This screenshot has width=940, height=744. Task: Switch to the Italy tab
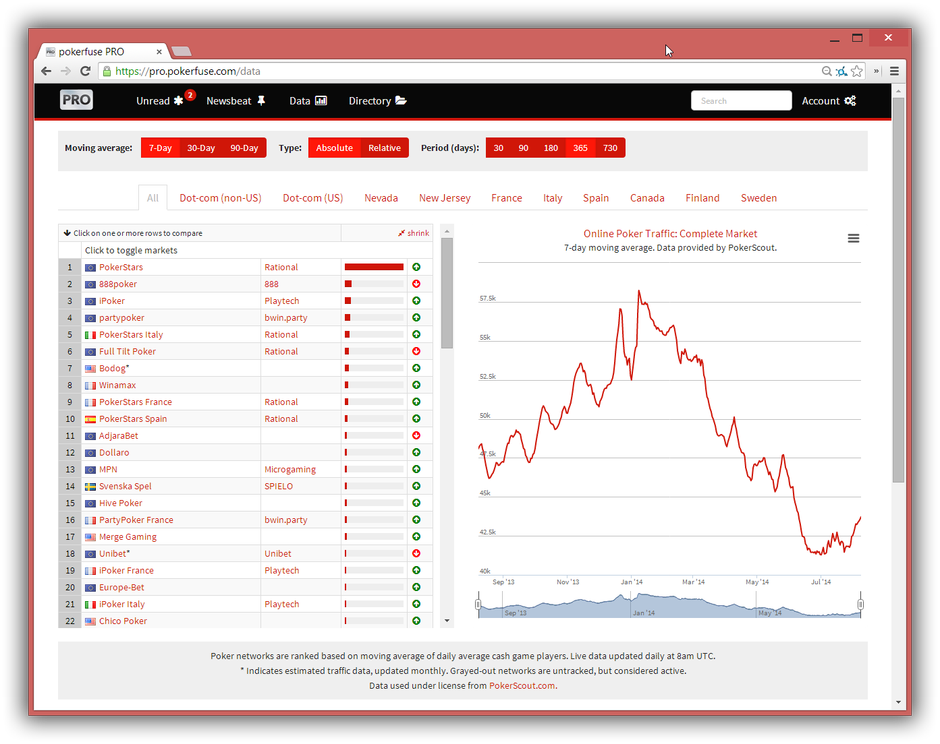pyautogui.click(x=553, y=198)
